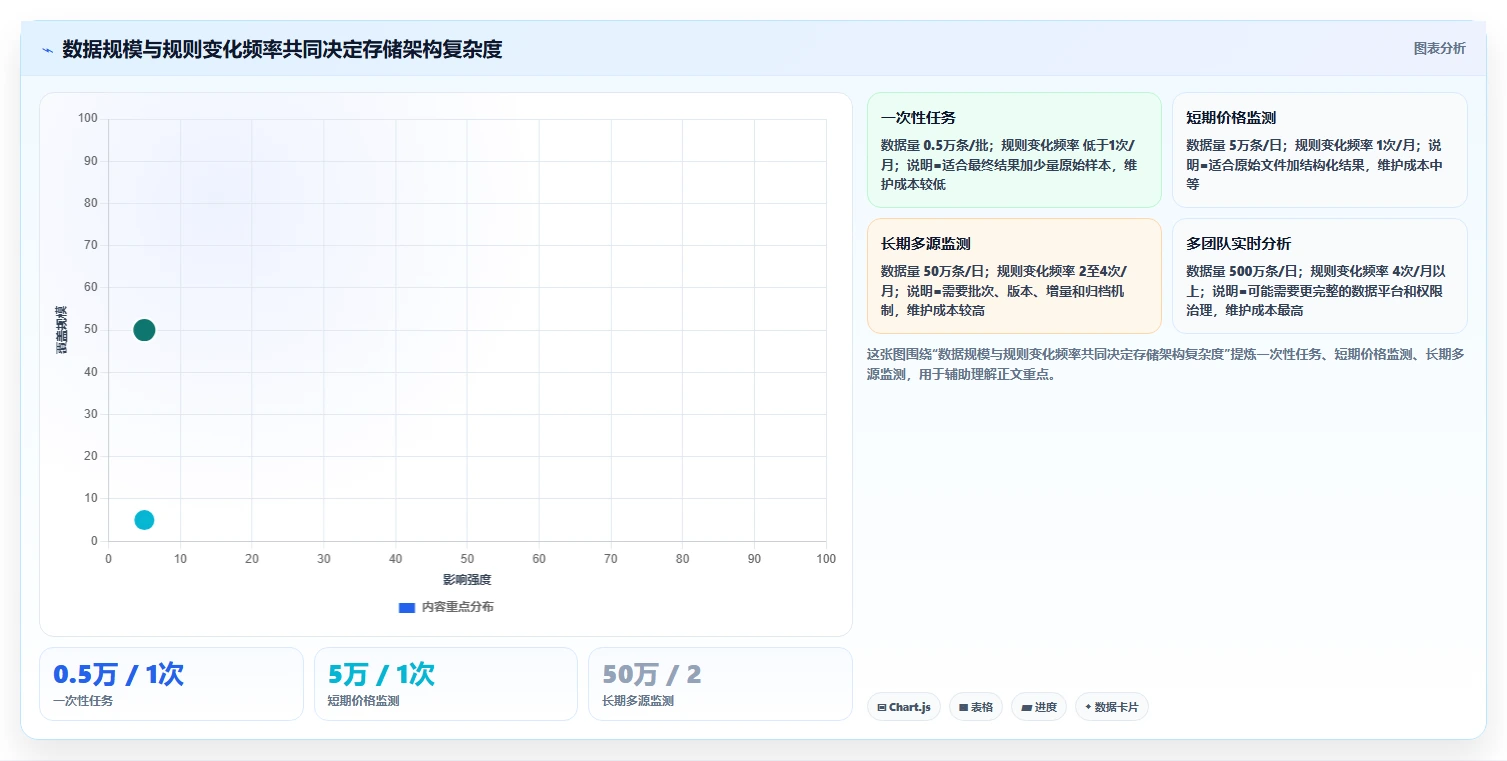Click the 图表分析 label in the header
Viewport: 1507px width, 761px height.
point(1439,49)
